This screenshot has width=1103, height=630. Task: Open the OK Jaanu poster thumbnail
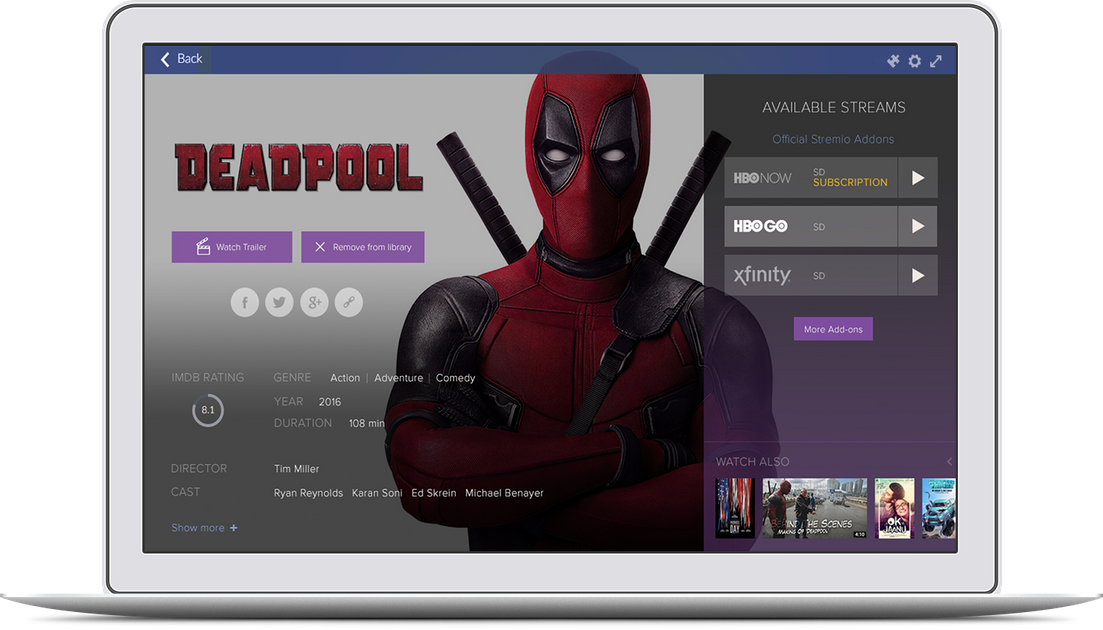[x=895, y=508]
